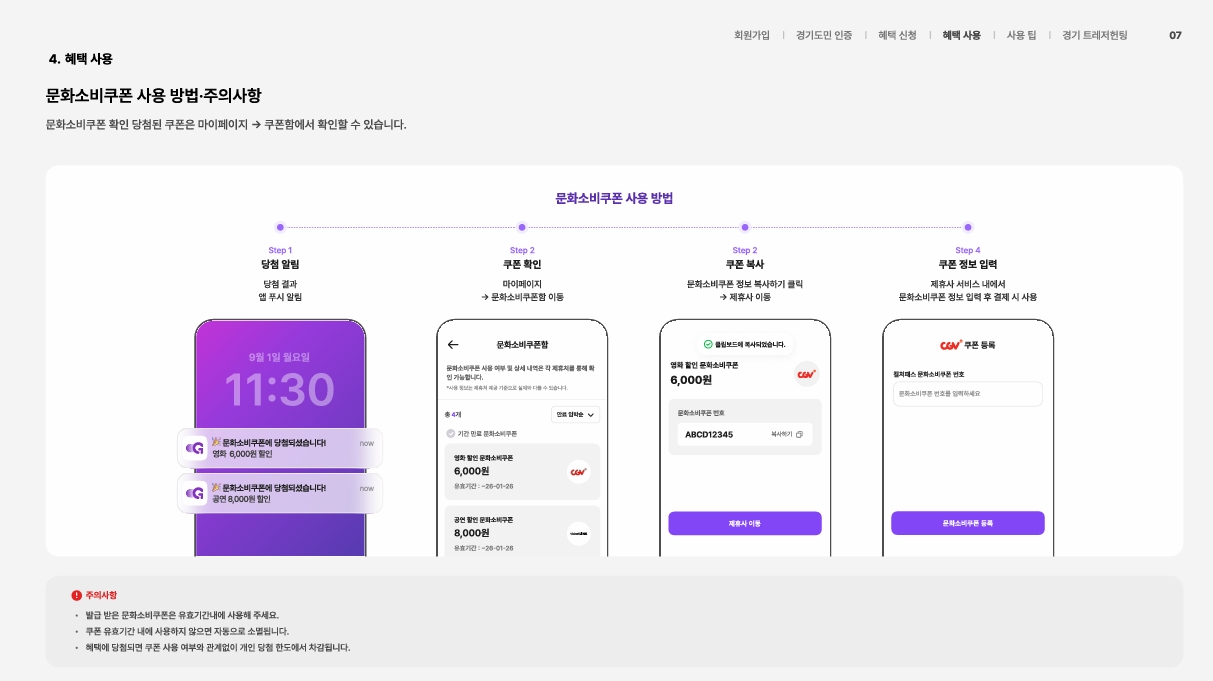Tap the back arrow in 문화소비쿠폰함
The image size is (1213, 681).
tap(453, 344)
